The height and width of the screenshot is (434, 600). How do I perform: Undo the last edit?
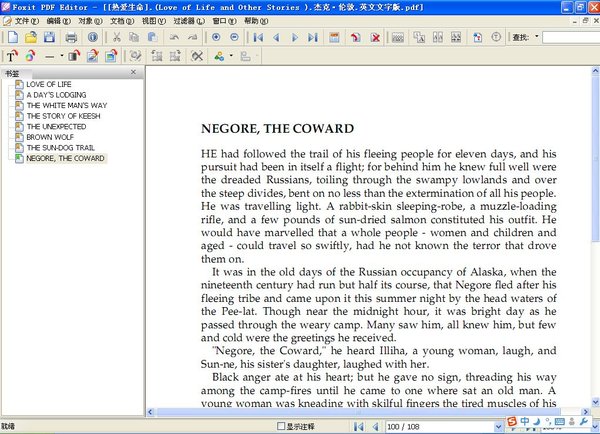[x=174, y=37]
